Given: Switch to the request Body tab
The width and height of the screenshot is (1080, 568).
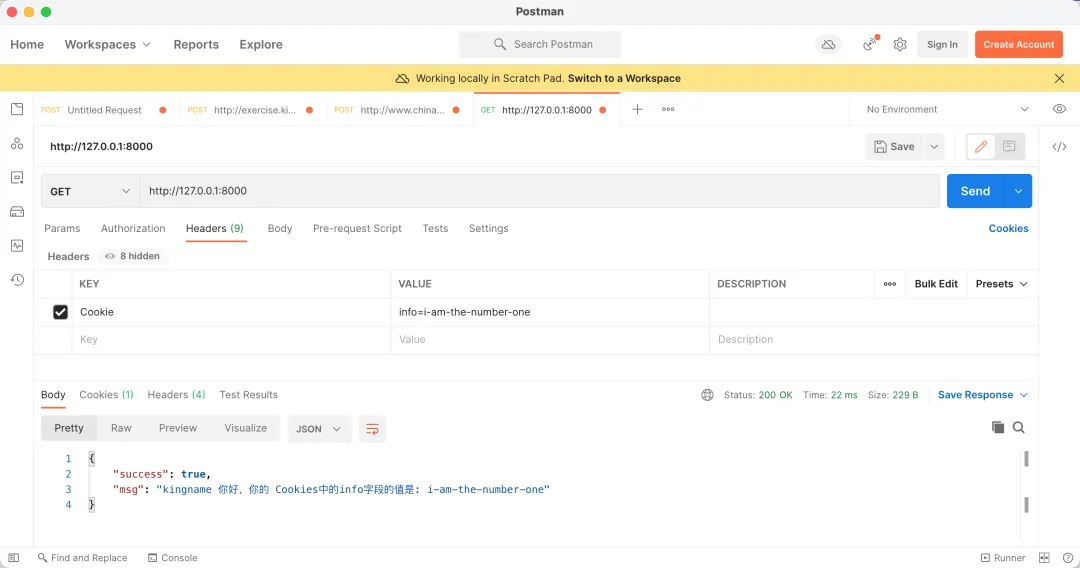Looking at the screenshot, I should (x=280, y=229).
